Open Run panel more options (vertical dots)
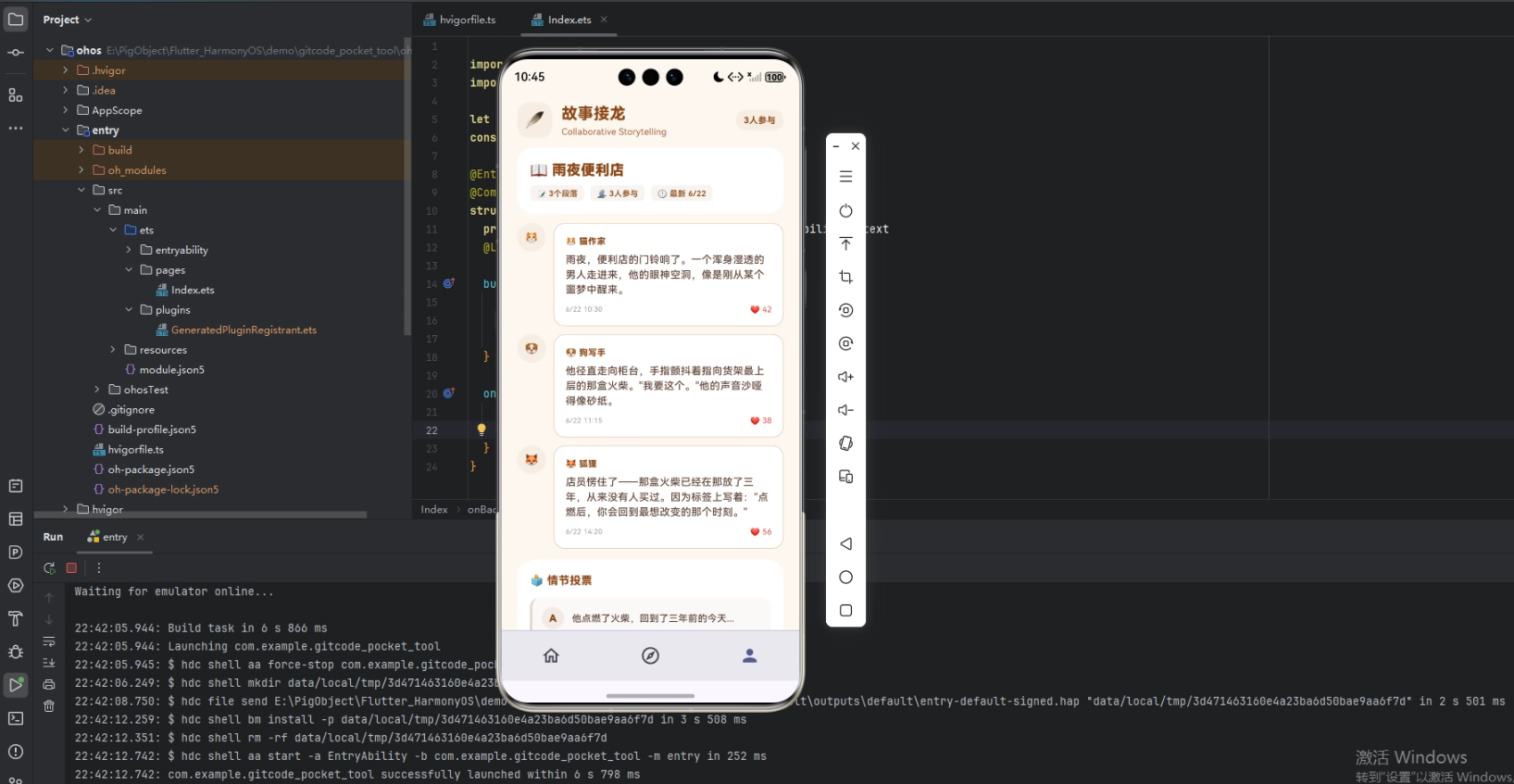 [98, 567]
